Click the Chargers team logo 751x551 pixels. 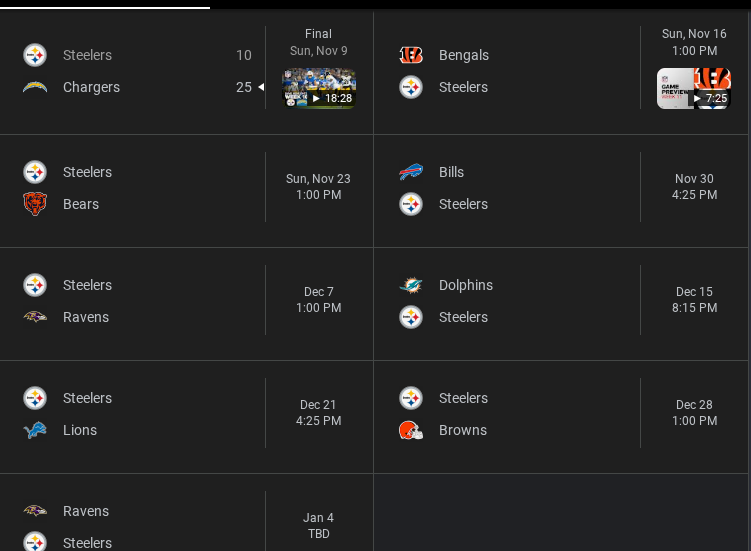click(x=35, y=87)
